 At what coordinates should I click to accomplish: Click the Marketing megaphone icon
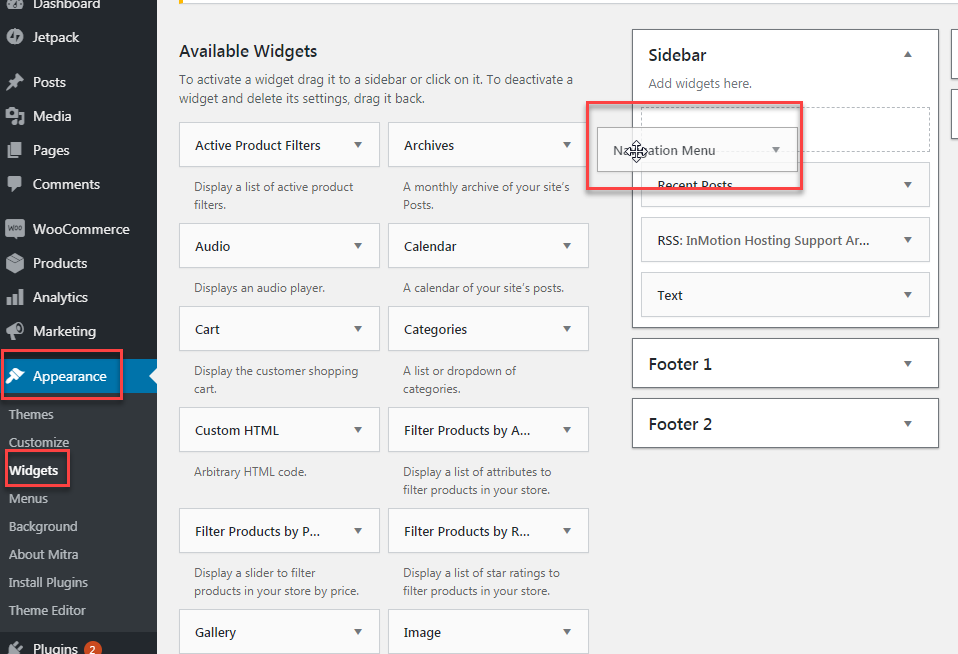15,331
